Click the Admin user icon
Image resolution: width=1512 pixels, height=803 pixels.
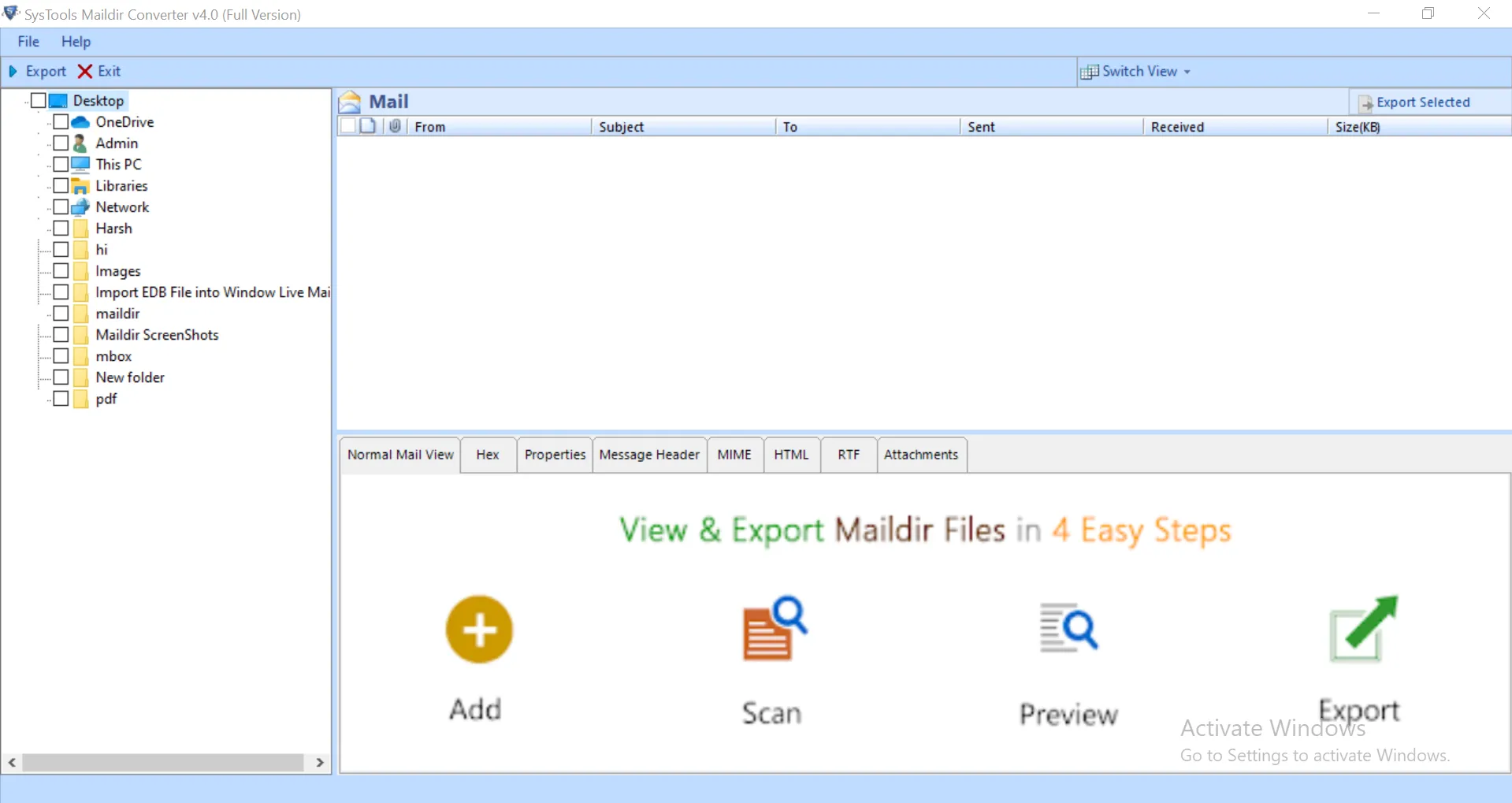pyautogui.click(x=80, y=143)
